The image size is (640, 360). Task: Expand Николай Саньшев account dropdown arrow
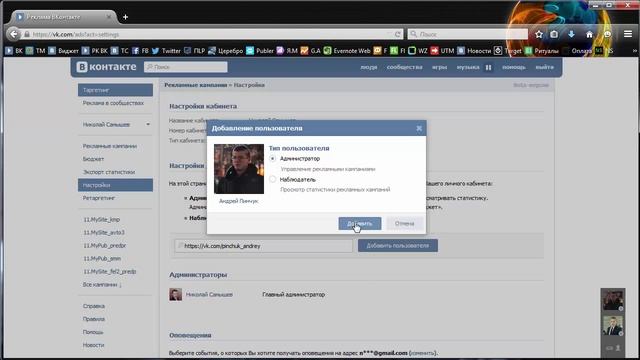pyautogui.click(x=148, y=124)
